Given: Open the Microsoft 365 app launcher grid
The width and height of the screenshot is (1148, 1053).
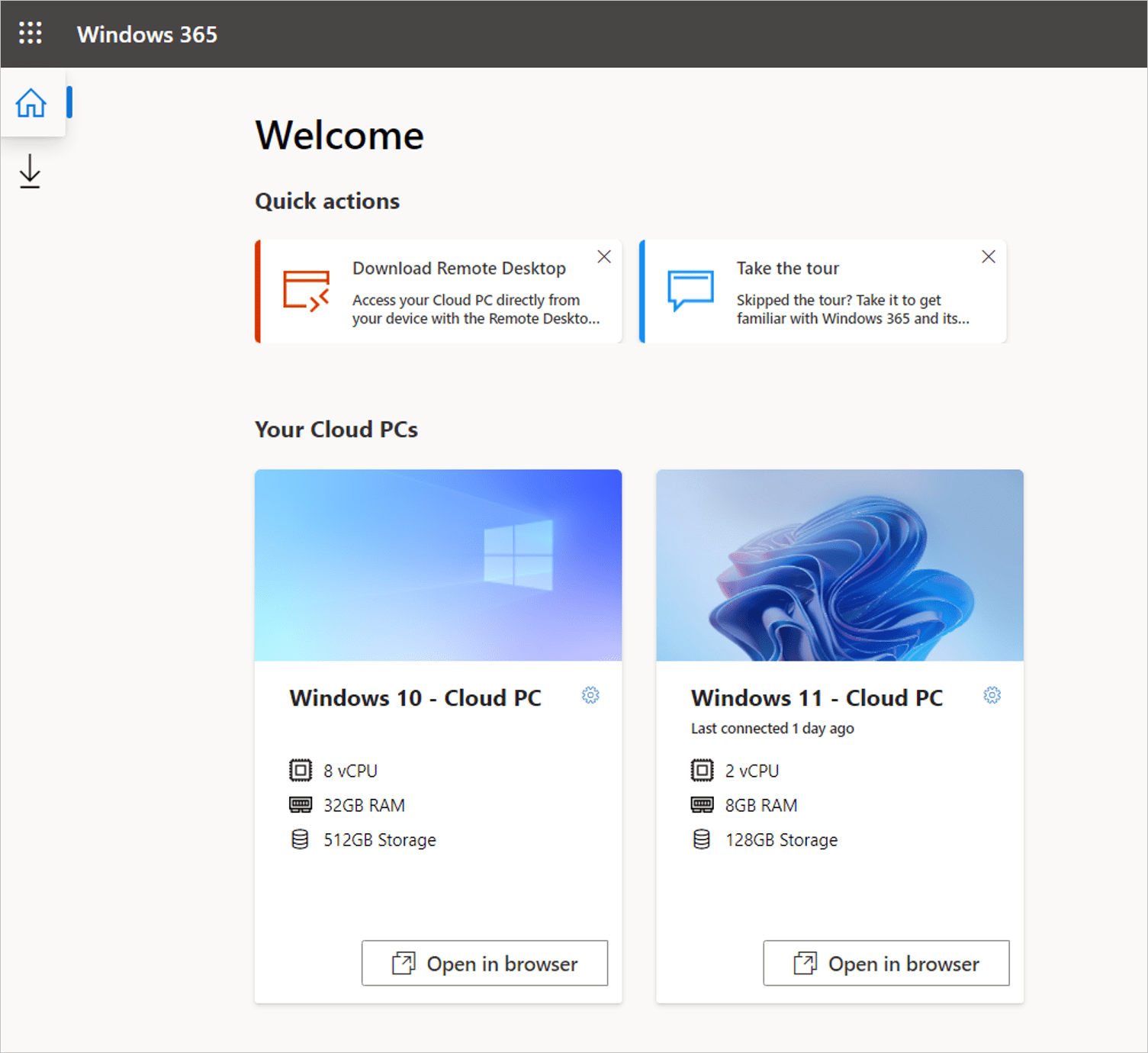Looking at the screenshot, I should coord(31,34).
